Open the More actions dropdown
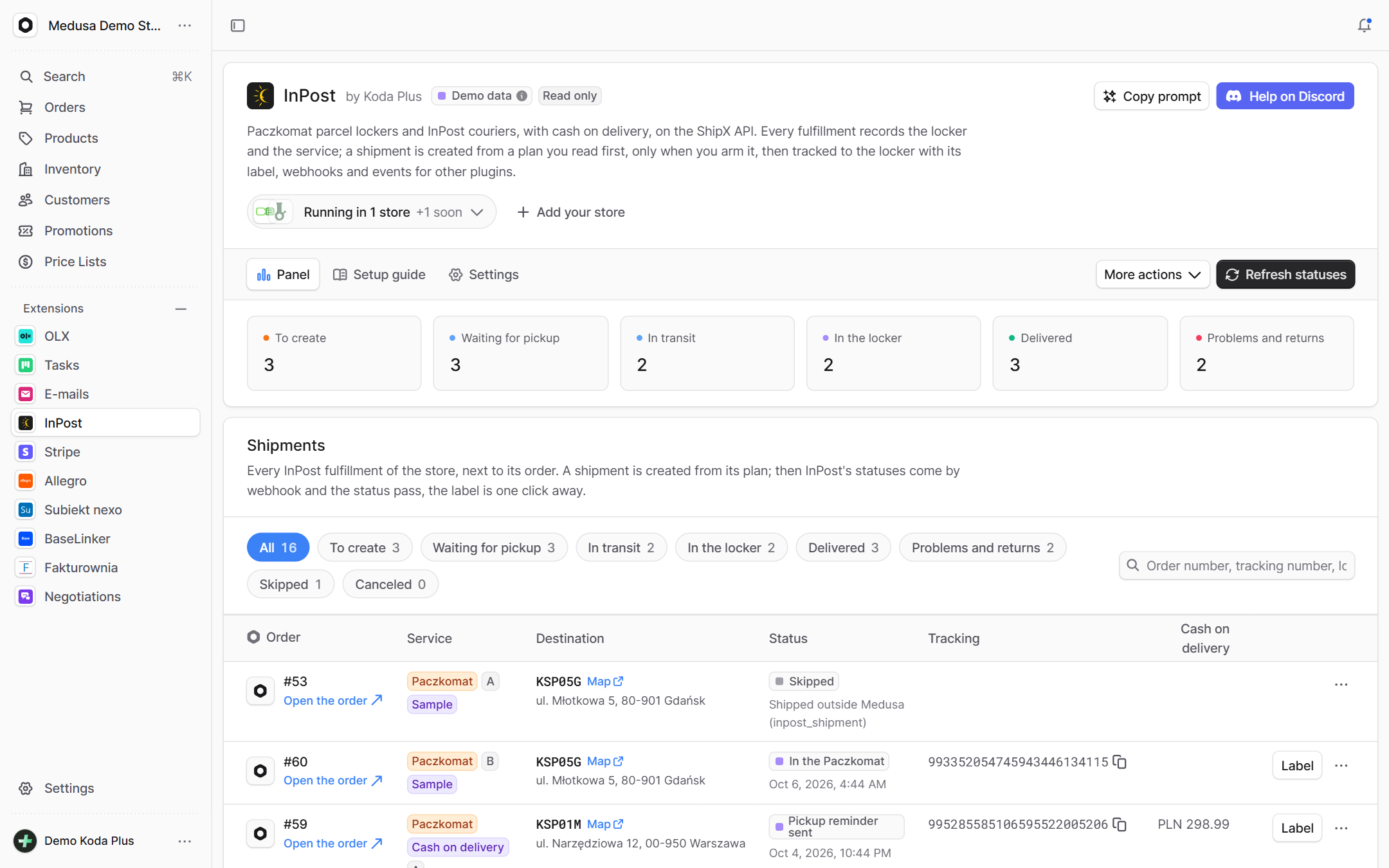This screenshot has width=1389, height=868. 1152,275
